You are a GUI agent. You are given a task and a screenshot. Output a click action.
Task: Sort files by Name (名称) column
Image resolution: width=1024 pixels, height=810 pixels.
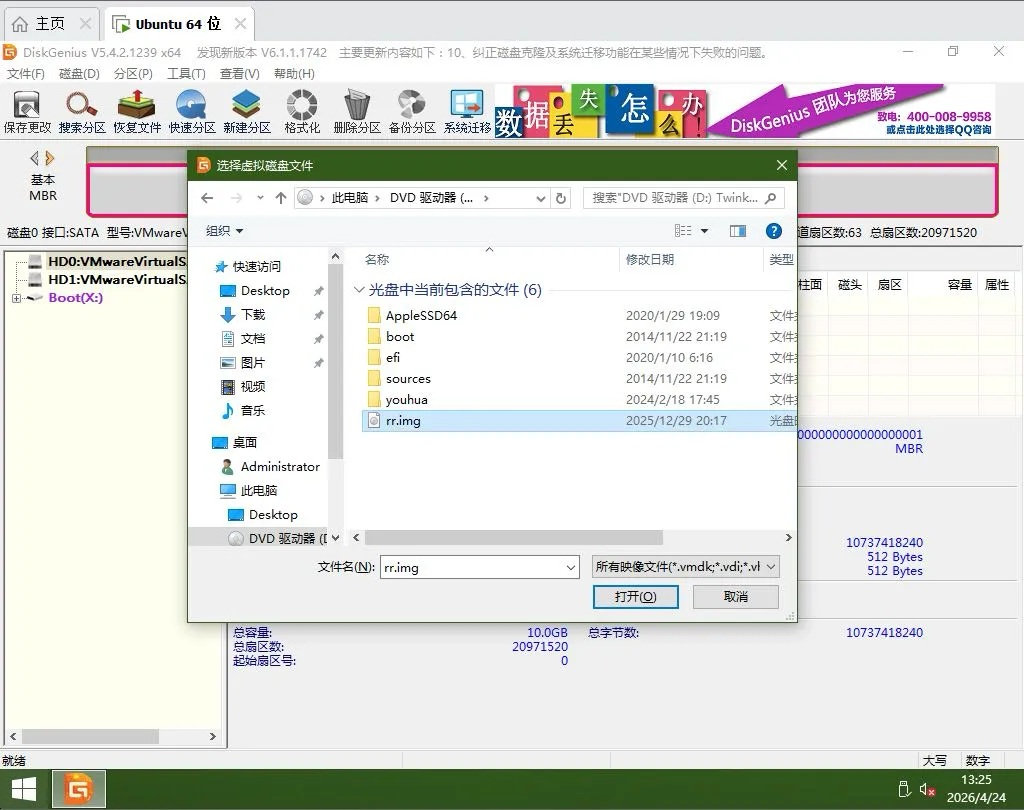coord(377,259)
